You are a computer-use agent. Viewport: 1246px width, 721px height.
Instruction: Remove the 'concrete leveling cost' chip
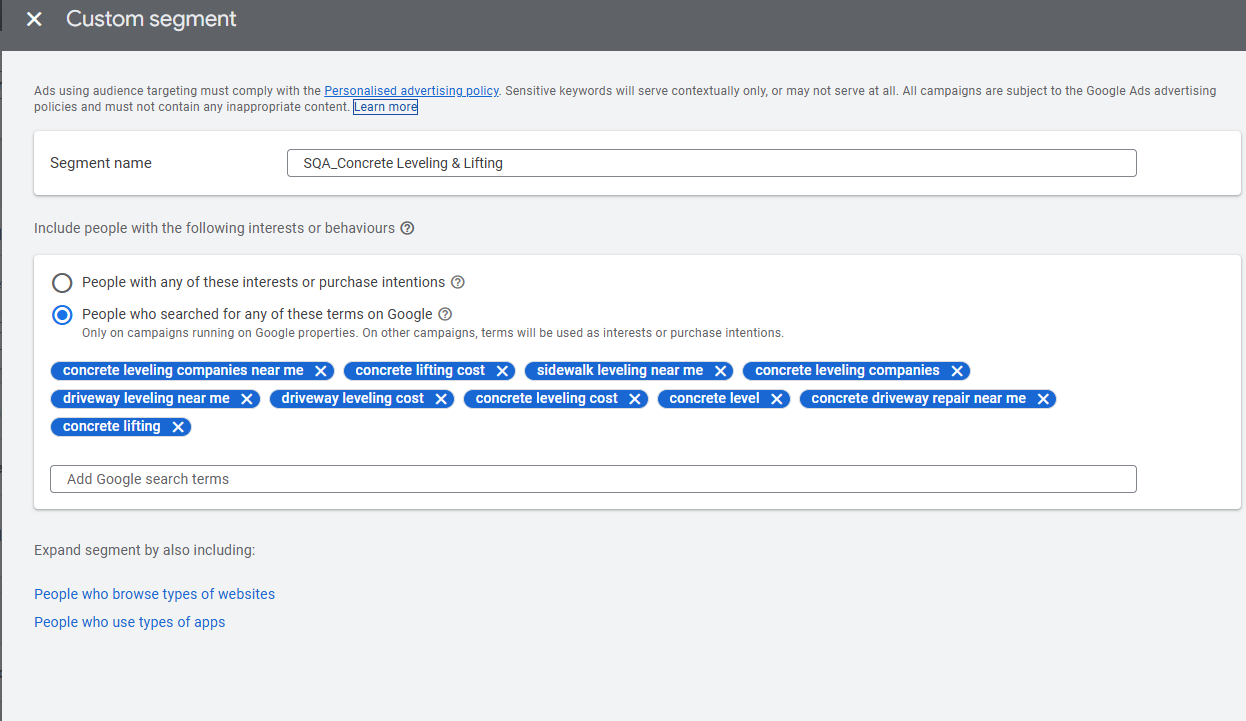click(x=635, y=399)
